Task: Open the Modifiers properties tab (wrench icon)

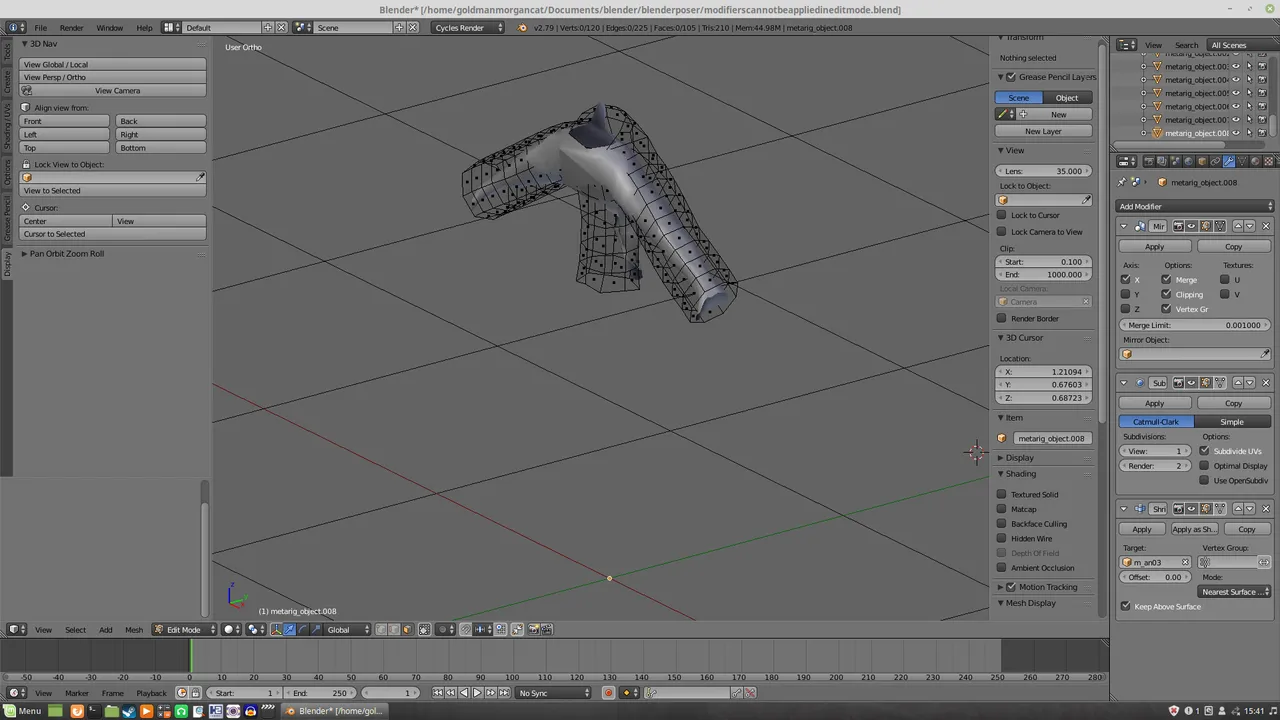Action: point(1229,161)
